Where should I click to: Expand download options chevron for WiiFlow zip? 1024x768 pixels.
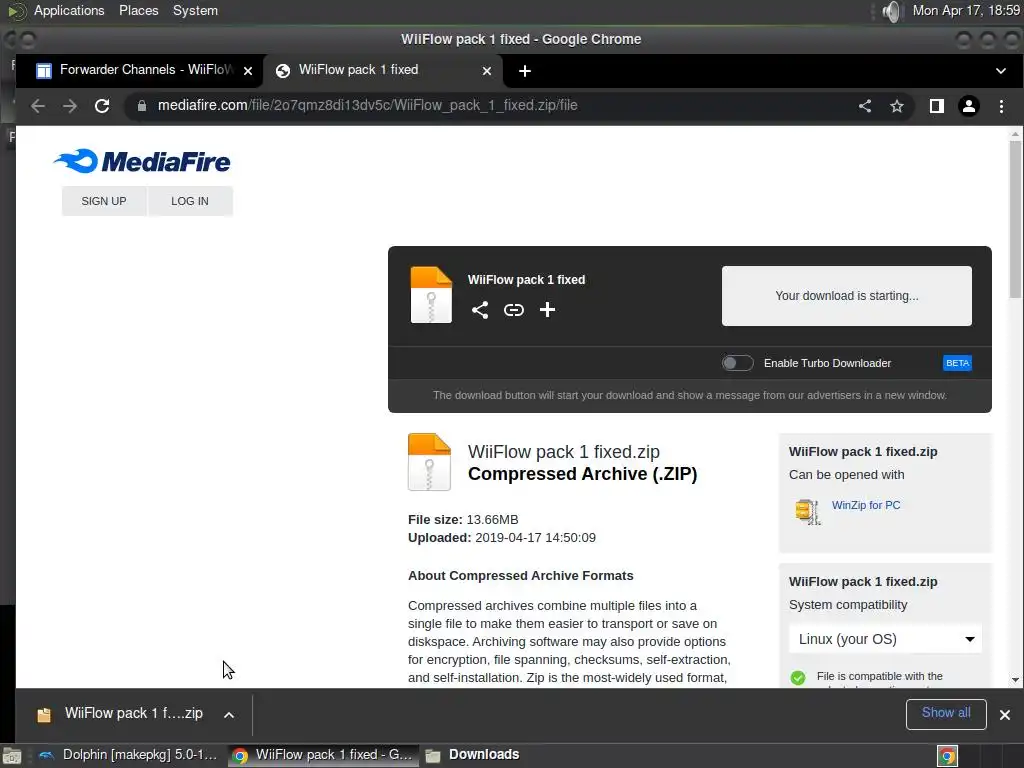click(x=229, y=715)
